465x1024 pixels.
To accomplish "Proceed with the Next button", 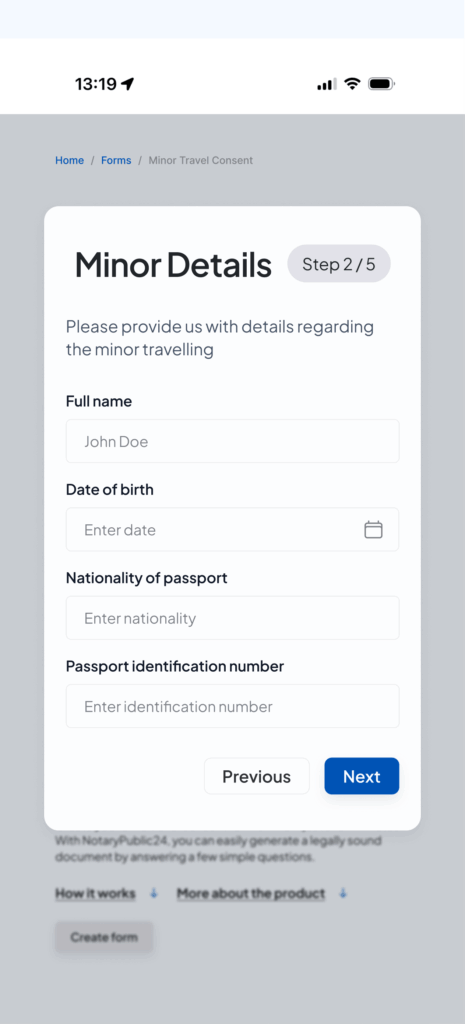I will 362,776.
